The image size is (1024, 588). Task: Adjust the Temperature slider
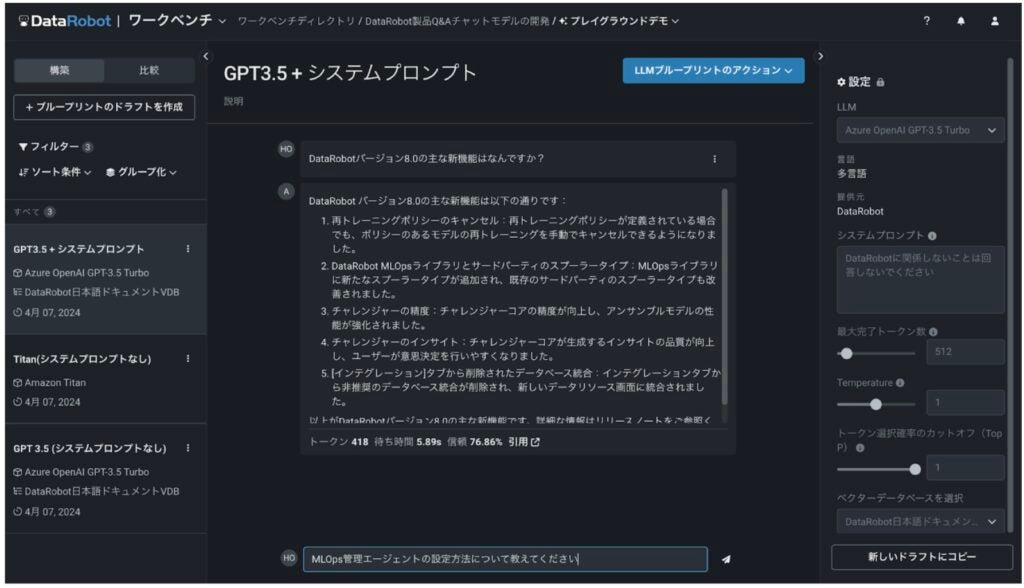pyautogui.click(x=877, y=403)
